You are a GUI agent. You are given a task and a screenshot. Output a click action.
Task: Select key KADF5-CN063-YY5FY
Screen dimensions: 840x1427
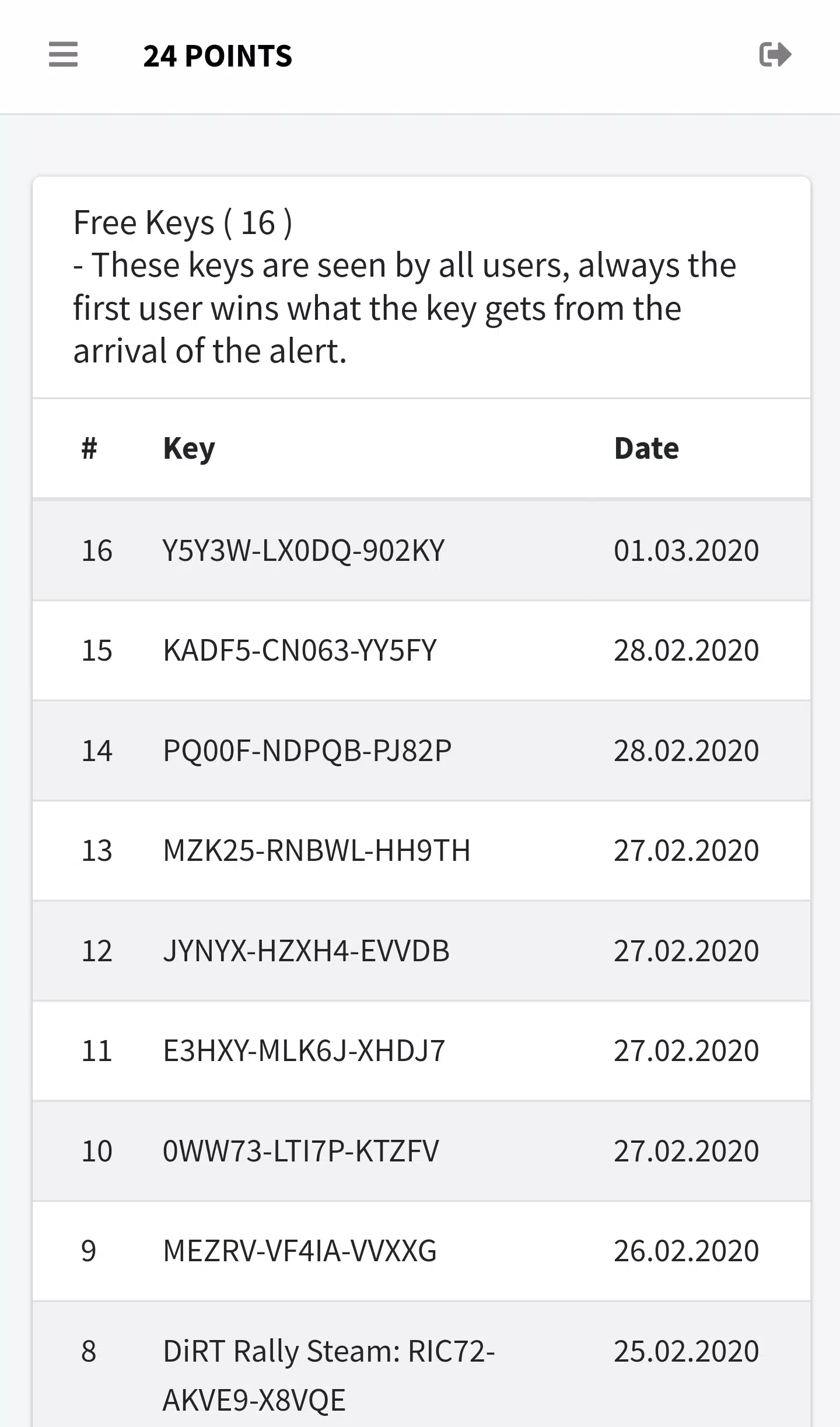[300, 650]
